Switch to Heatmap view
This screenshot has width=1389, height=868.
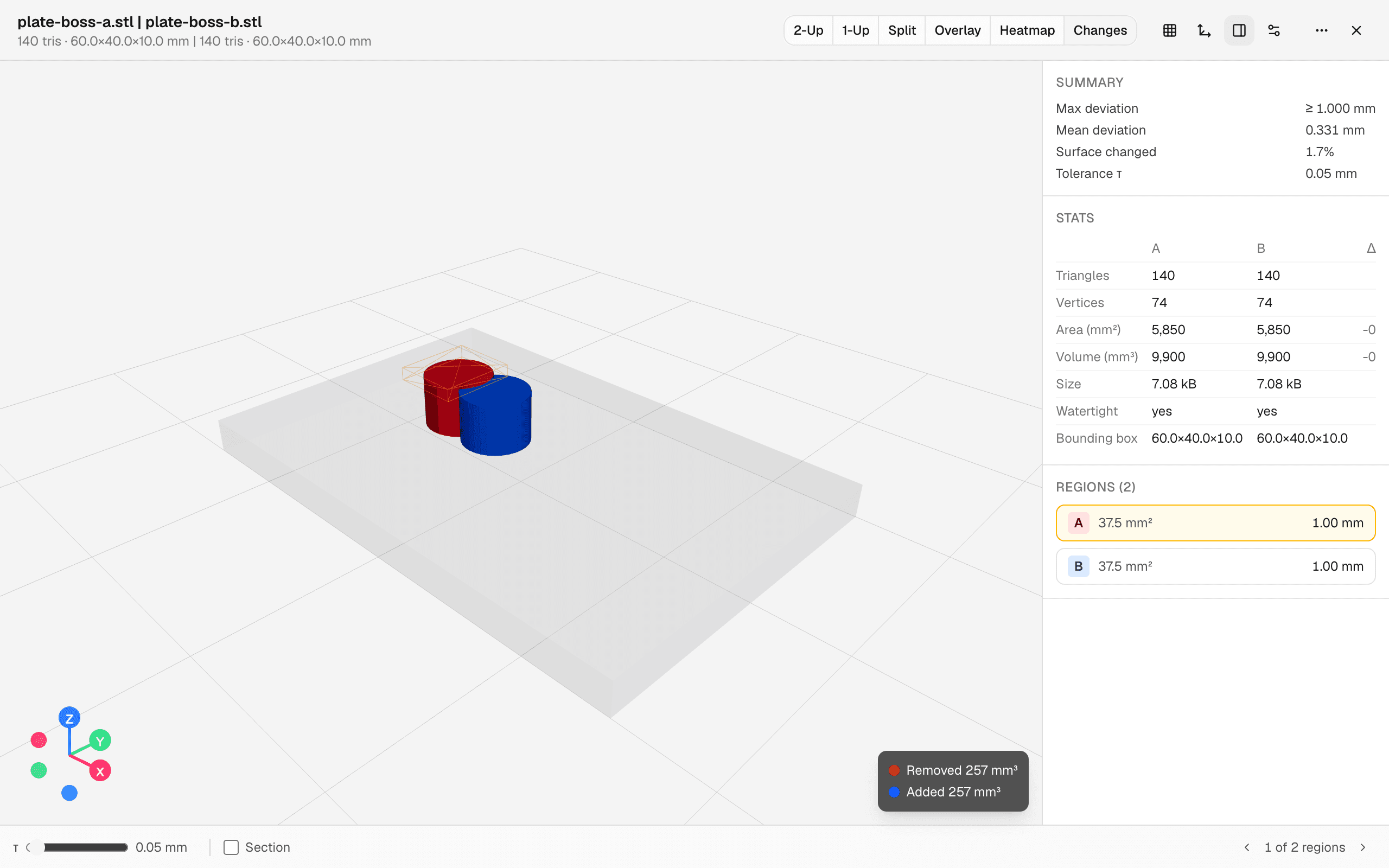pos(1027,30)
